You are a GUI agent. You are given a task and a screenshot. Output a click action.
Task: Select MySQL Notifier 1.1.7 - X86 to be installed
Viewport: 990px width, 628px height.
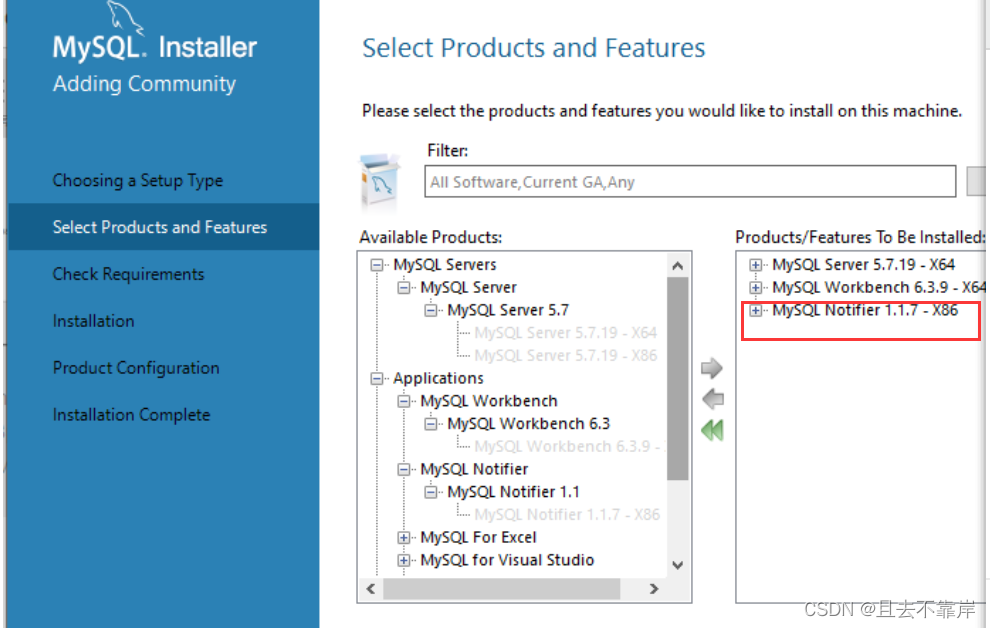864,310
